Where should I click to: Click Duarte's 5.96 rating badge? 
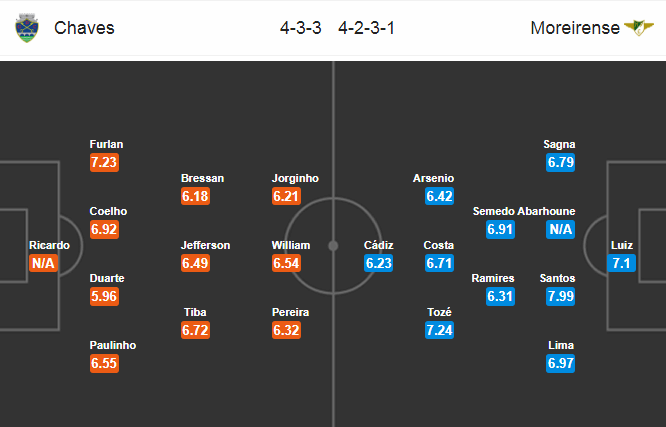104,296
